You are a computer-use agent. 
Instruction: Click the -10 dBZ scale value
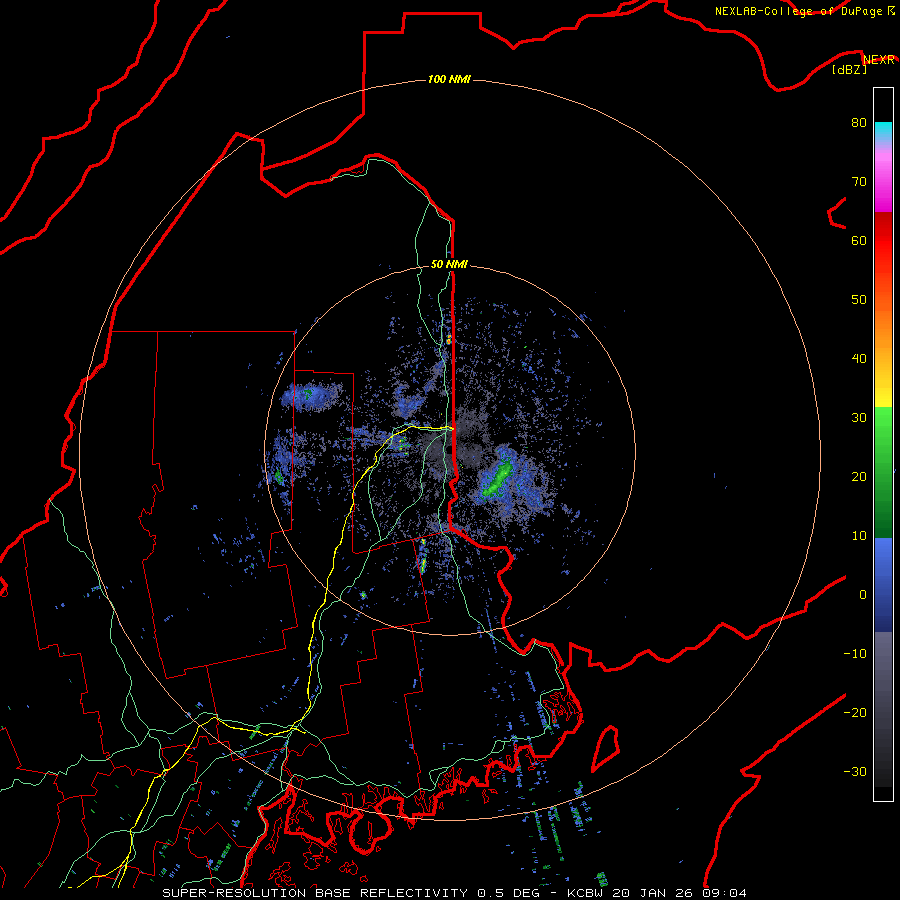(x=855, y=654)
